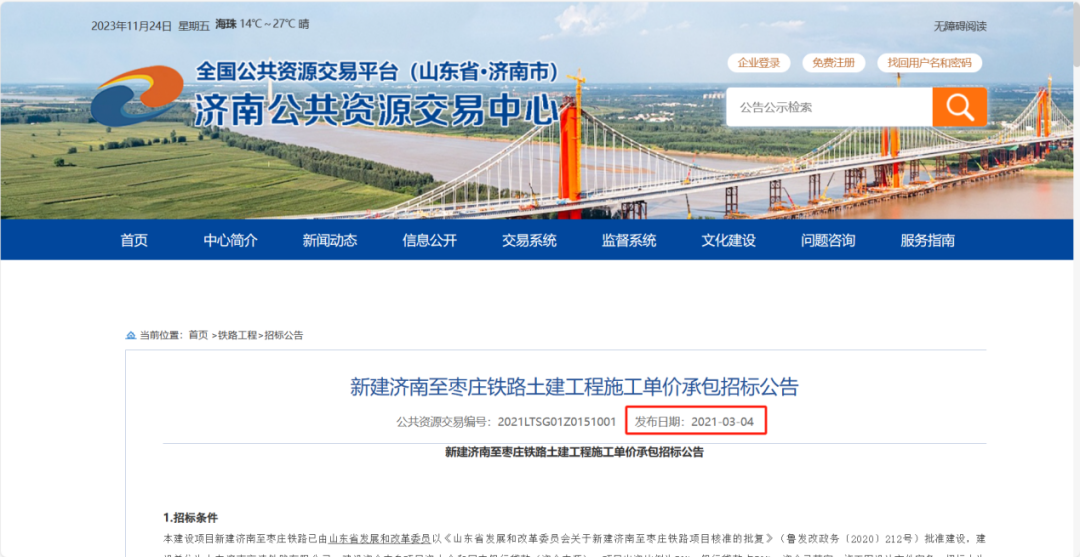Click the home icon beside 当前位置
The width and height of the screenshot is (1080, 557).
click(131, 335)
